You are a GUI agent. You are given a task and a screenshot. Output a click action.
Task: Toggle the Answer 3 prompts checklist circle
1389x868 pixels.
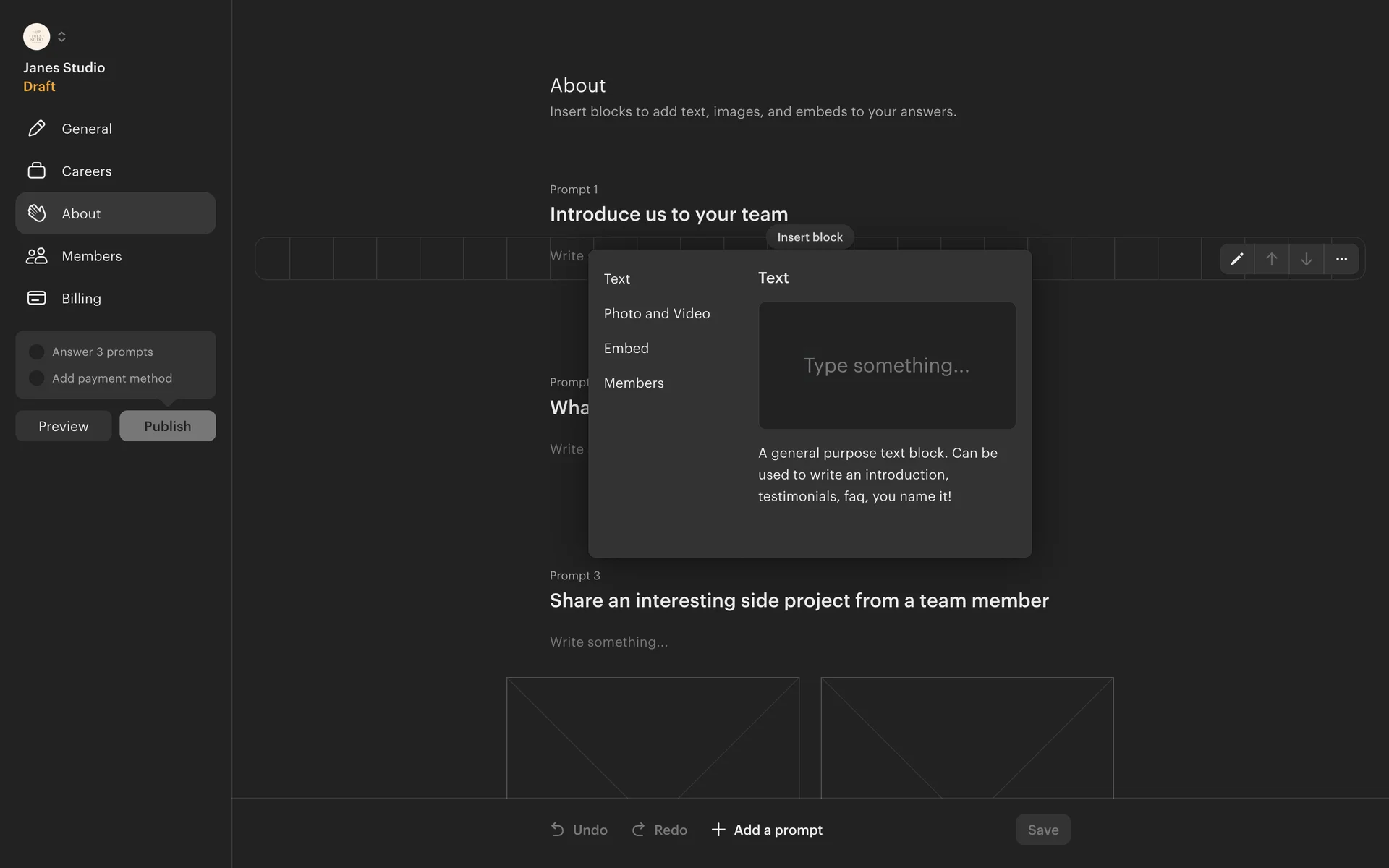(36, 352)
